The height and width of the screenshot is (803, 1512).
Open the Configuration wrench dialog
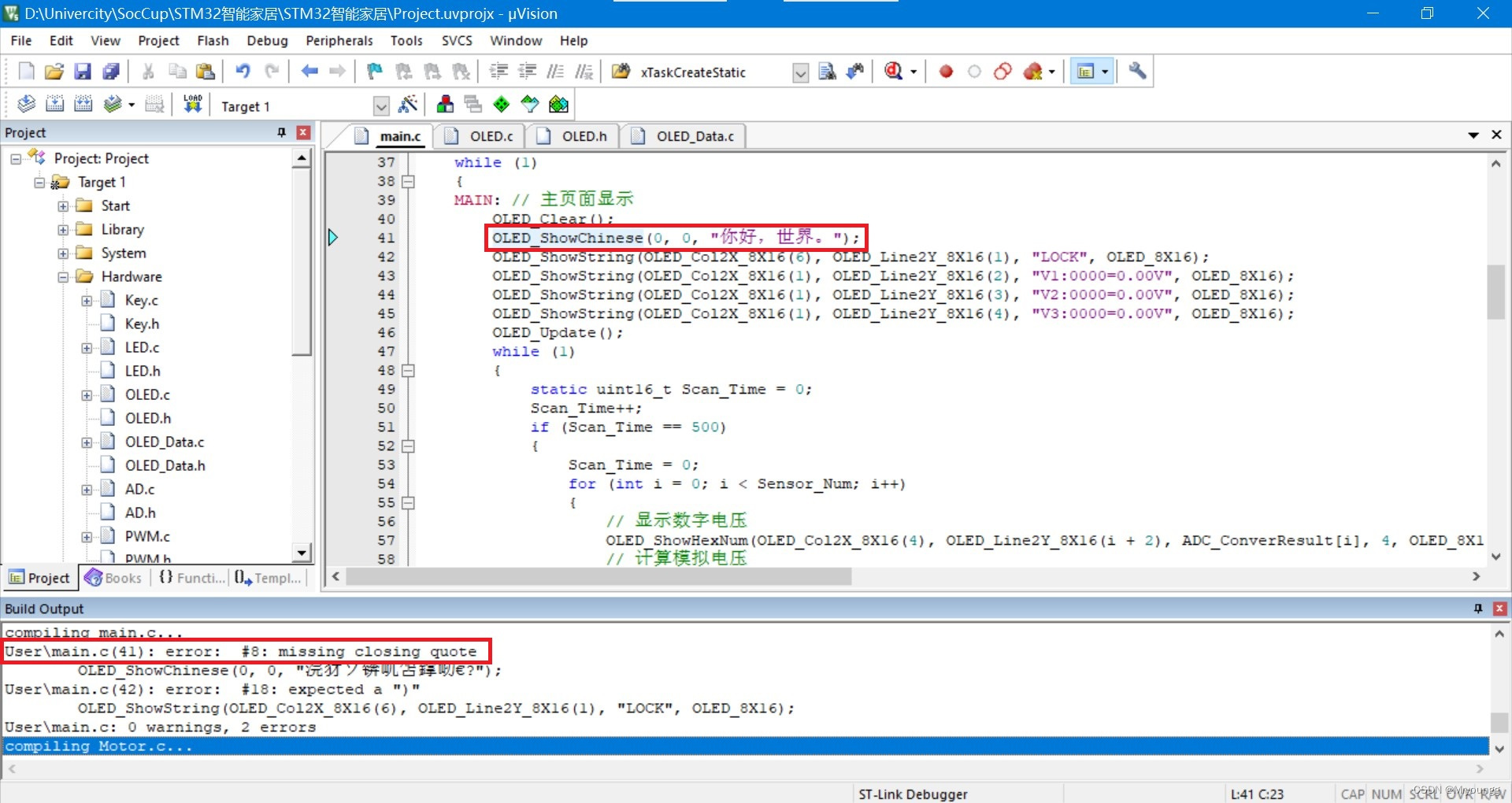click(1136, 71)
